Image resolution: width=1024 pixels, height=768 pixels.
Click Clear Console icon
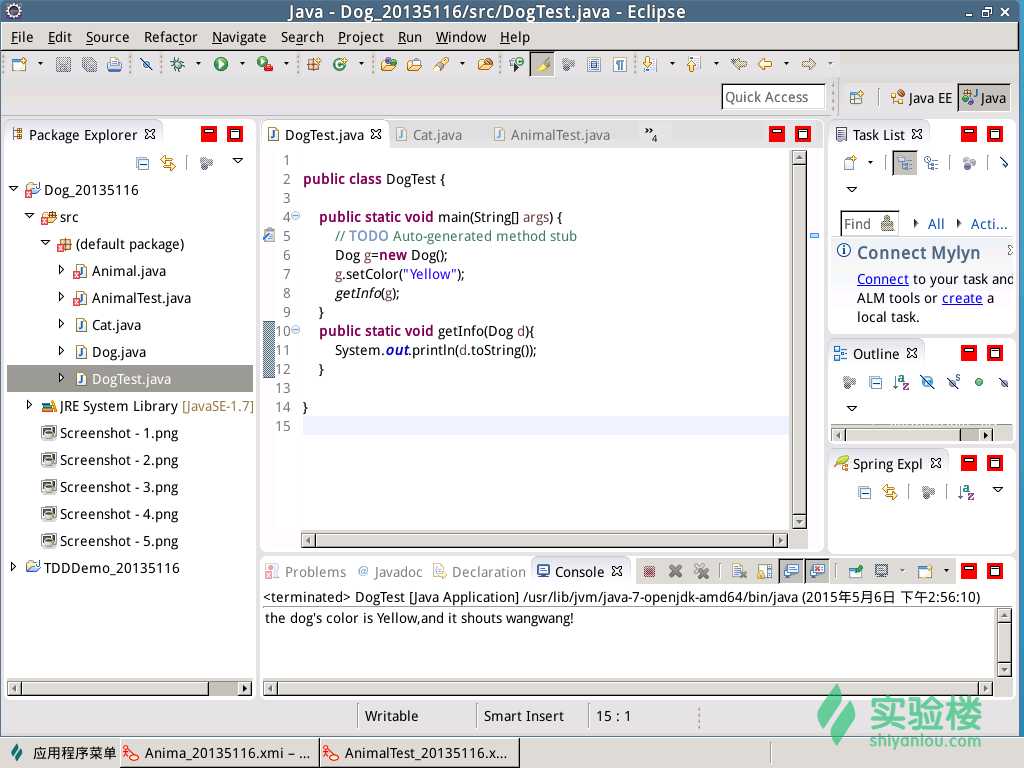[739, 571]
